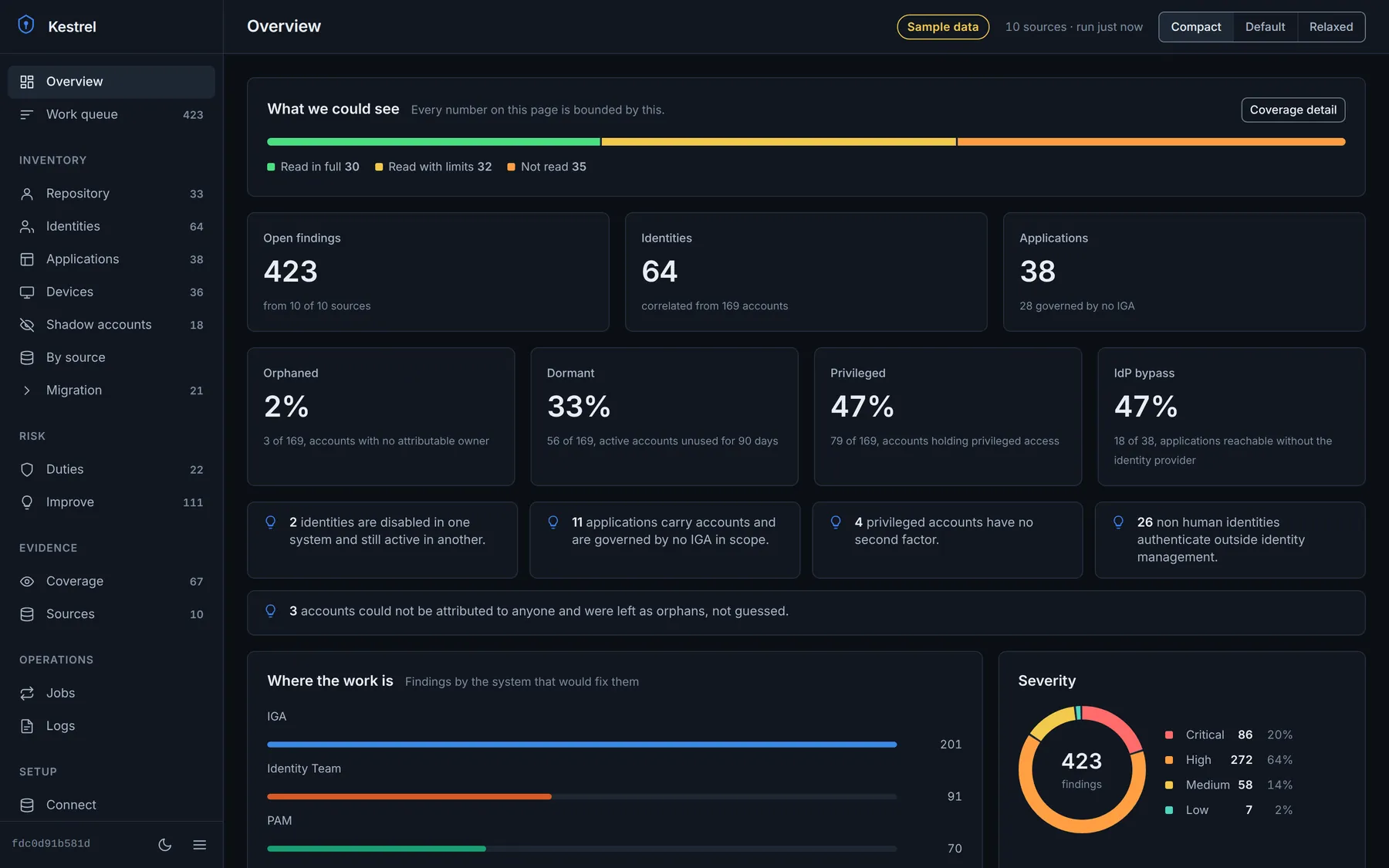1389x868 pixels.
Task: Open the IdP bypass 47% metric card
Action: tap(1232, 417)
